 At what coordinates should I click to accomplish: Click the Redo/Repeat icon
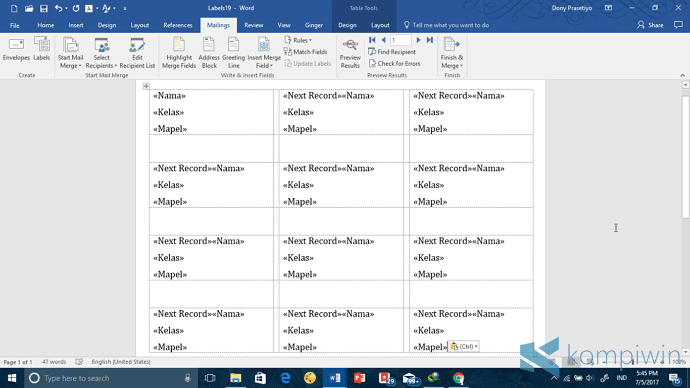pos(76,8)
